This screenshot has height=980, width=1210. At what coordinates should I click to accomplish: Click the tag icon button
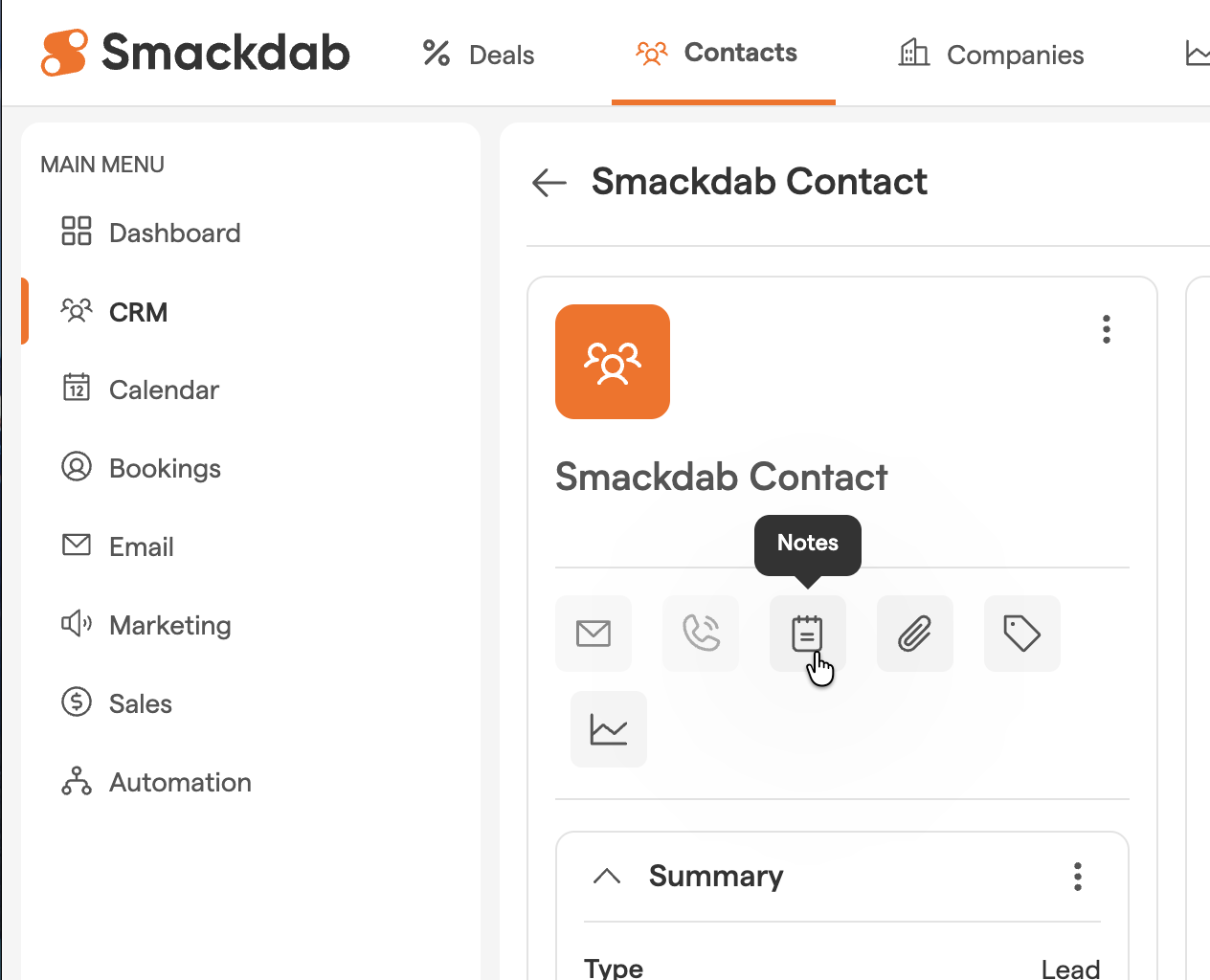1022,634
